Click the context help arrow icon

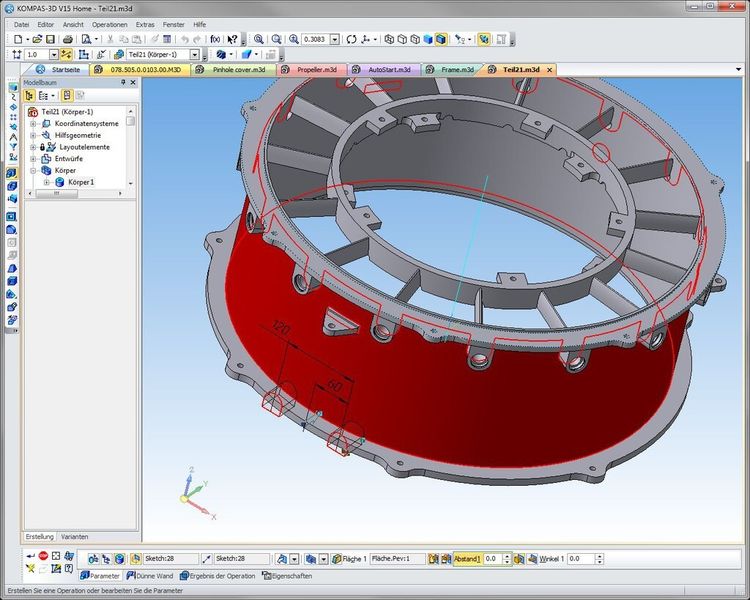point(232,39)
